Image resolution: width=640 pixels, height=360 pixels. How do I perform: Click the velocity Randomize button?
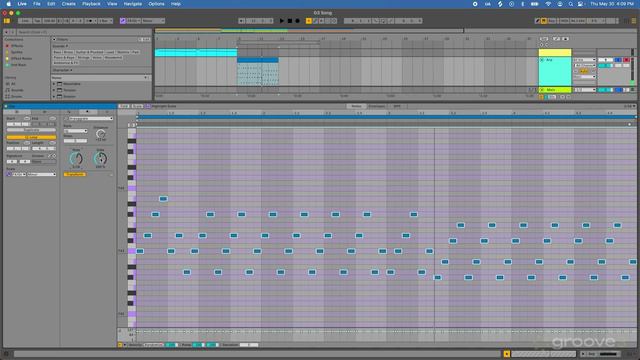[153, 345]
